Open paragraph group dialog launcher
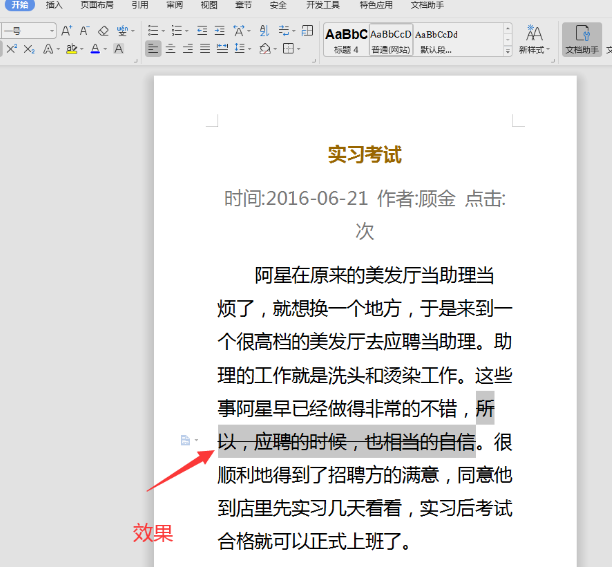Screen dimensions: 612x567 pyautogui.click(x=314, y=61)
